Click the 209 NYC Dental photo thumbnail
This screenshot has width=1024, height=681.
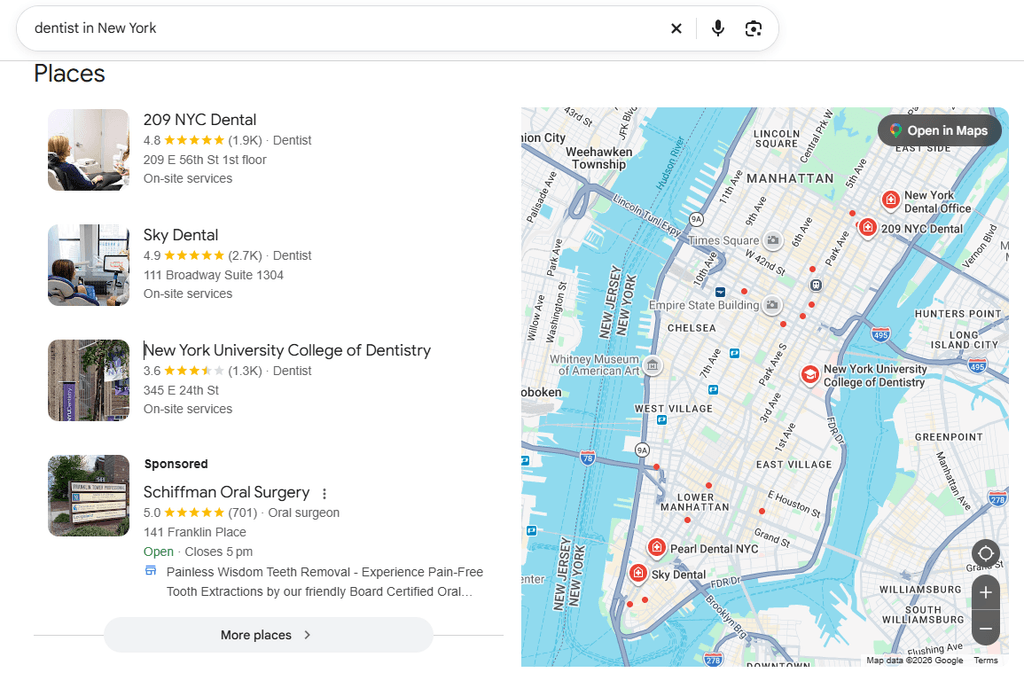89,150
